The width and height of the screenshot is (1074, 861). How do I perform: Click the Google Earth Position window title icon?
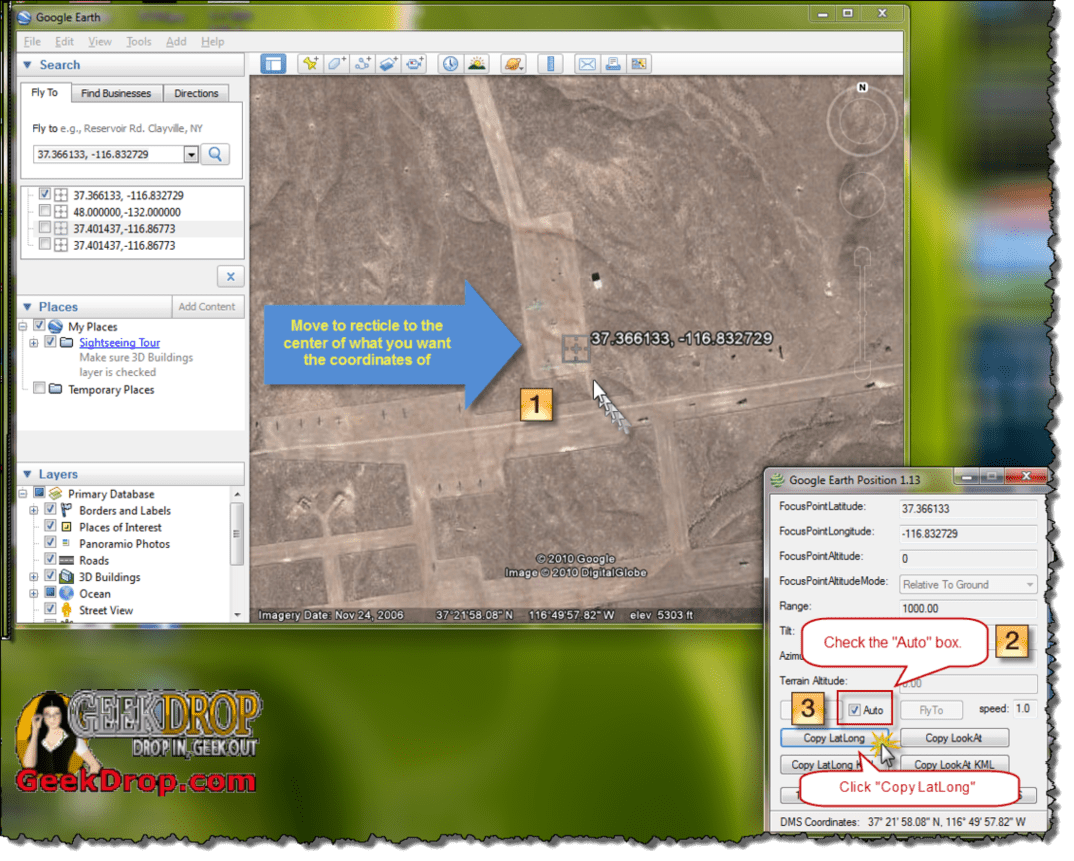pos(777,480)
